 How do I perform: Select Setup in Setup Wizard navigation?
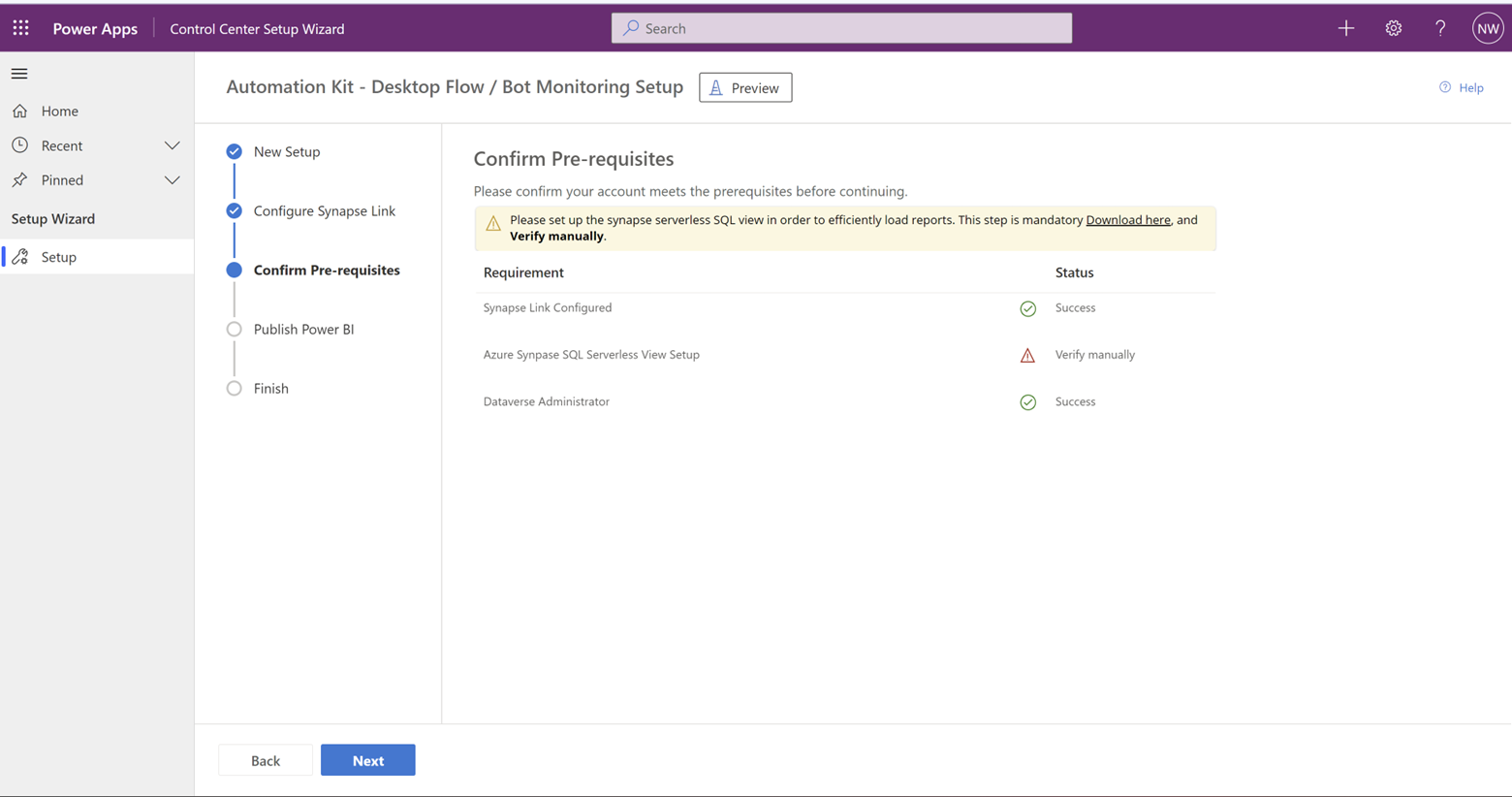click(x=97, y=257)
